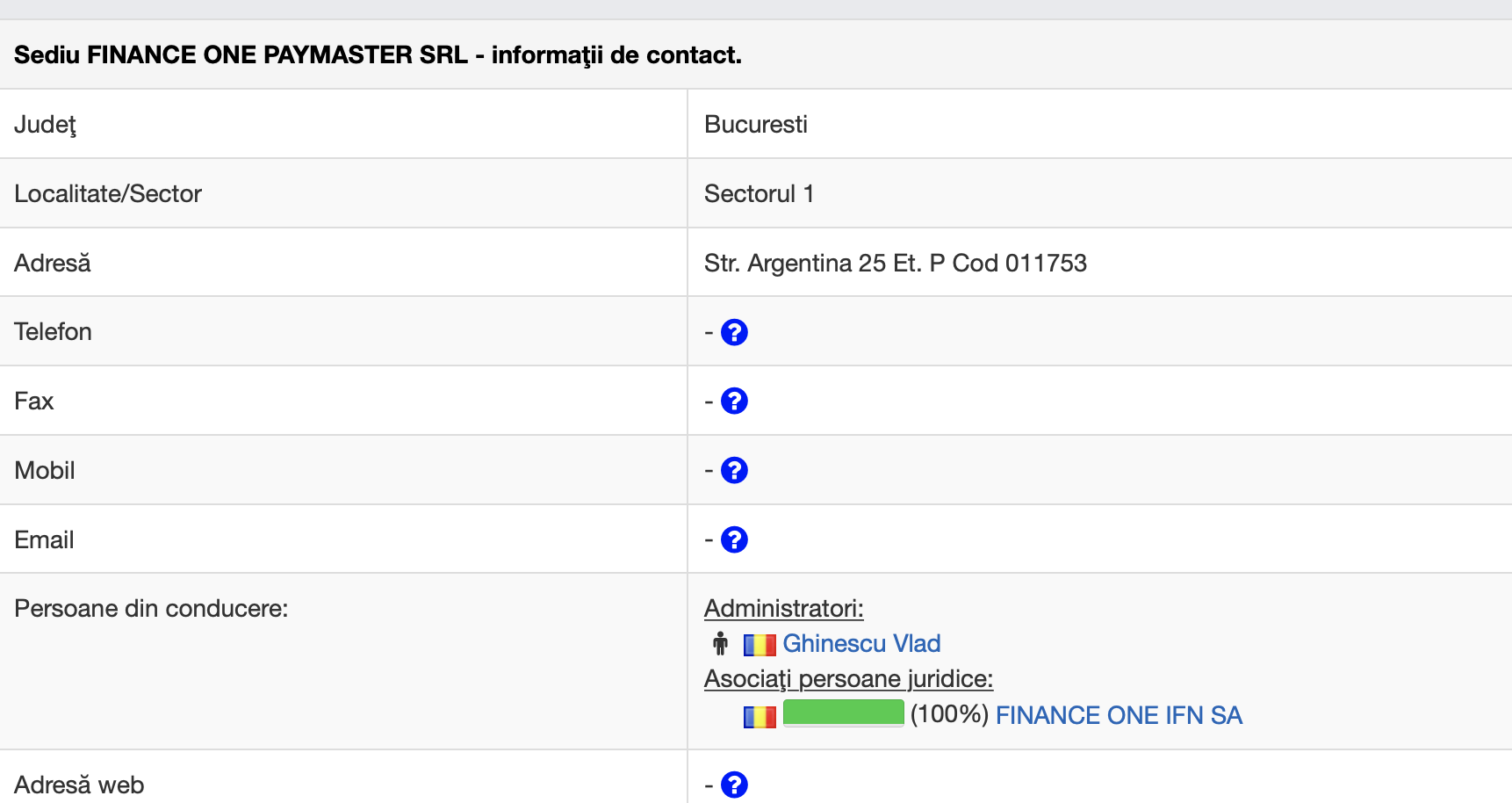1512x803 pixels.
Task: Click the Fax help question mark icon
Action: point(734,401)
